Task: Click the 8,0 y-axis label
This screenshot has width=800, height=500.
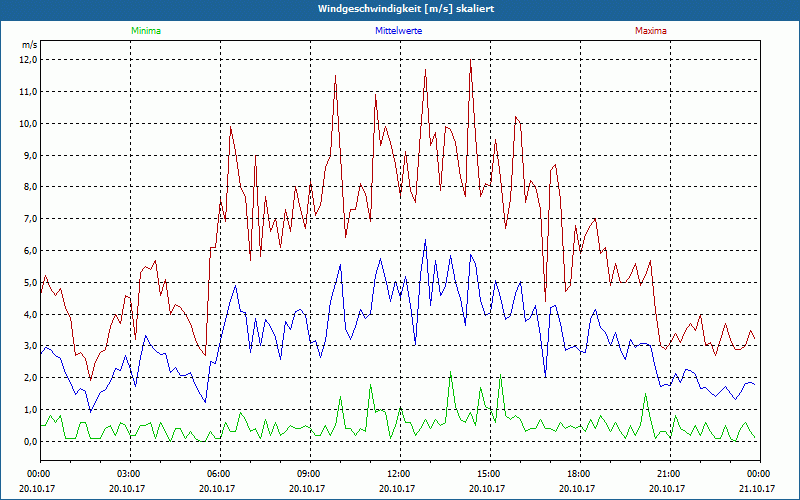Action: click(31, 187)
